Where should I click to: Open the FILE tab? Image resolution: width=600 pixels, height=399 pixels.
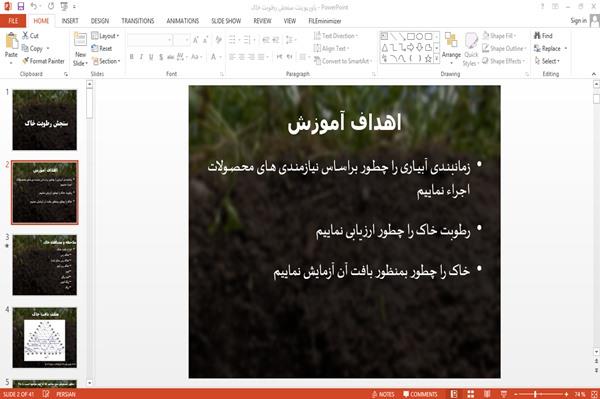[x=13, y=21]
